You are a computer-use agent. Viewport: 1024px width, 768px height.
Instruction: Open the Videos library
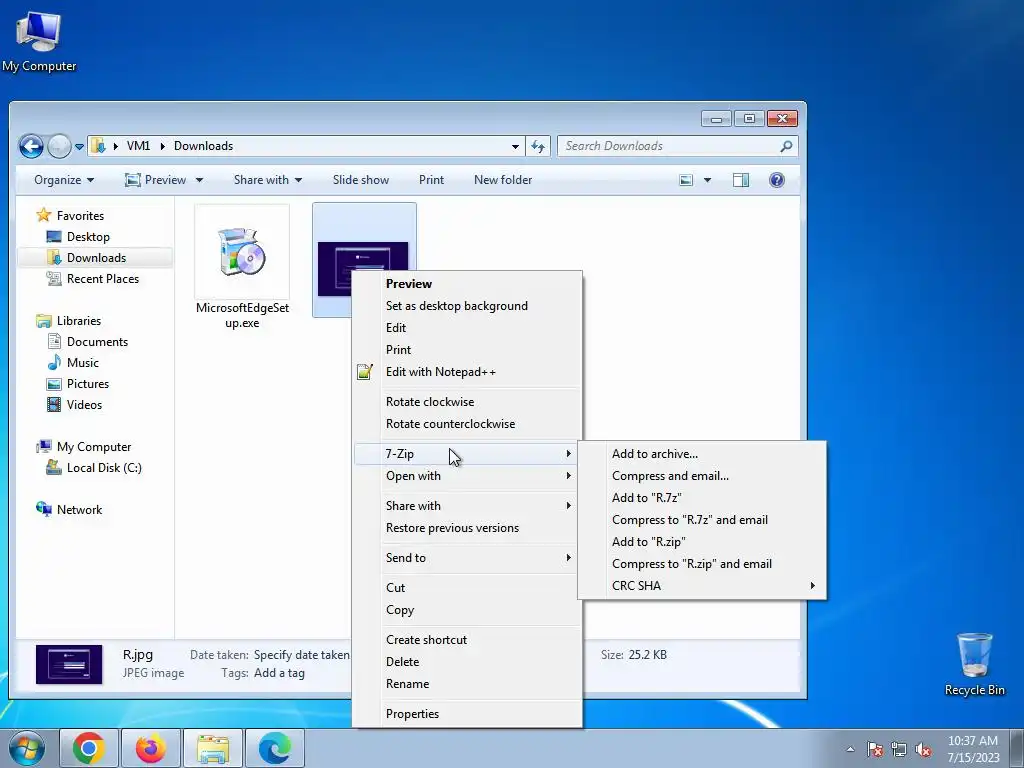tap(84, 404)
